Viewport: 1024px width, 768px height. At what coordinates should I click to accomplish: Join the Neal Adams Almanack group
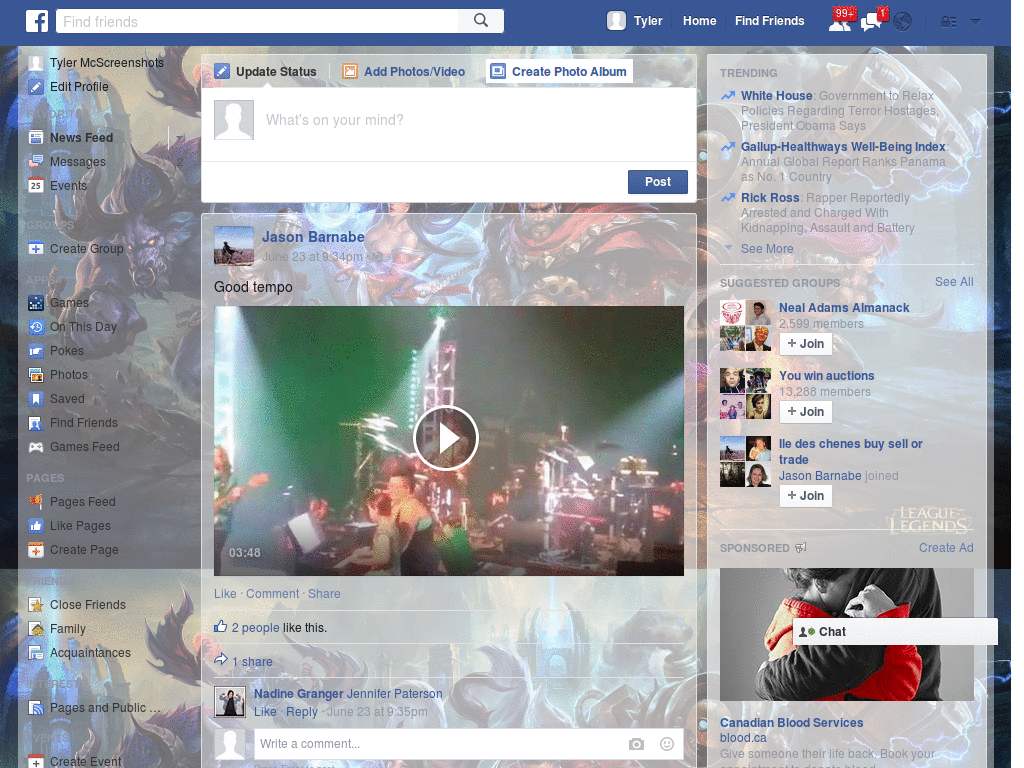(x=805, y=343)
